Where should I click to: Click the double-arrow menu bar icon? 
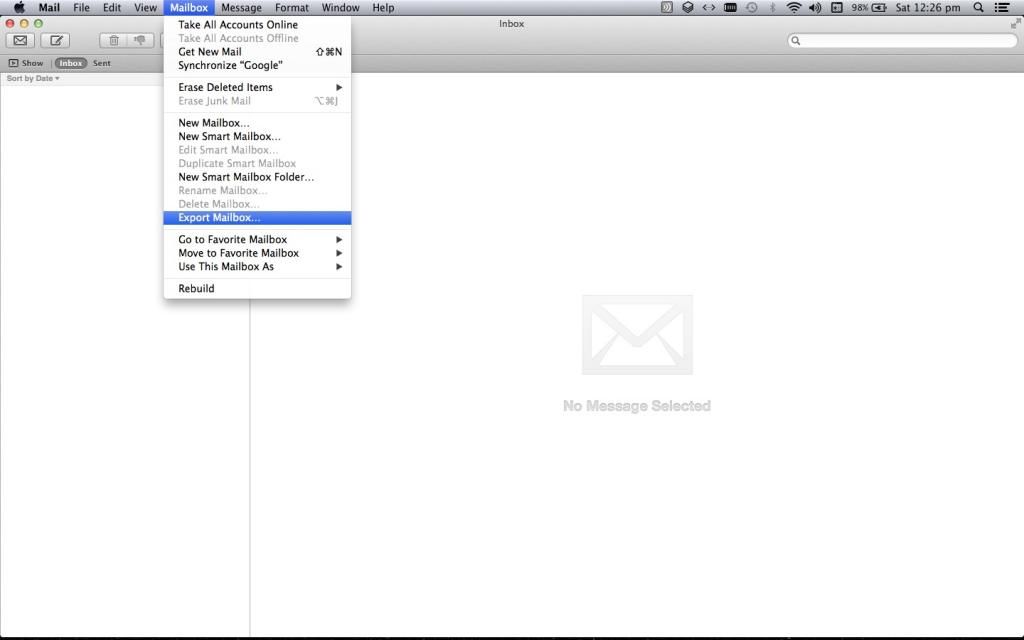click(709, 8)
